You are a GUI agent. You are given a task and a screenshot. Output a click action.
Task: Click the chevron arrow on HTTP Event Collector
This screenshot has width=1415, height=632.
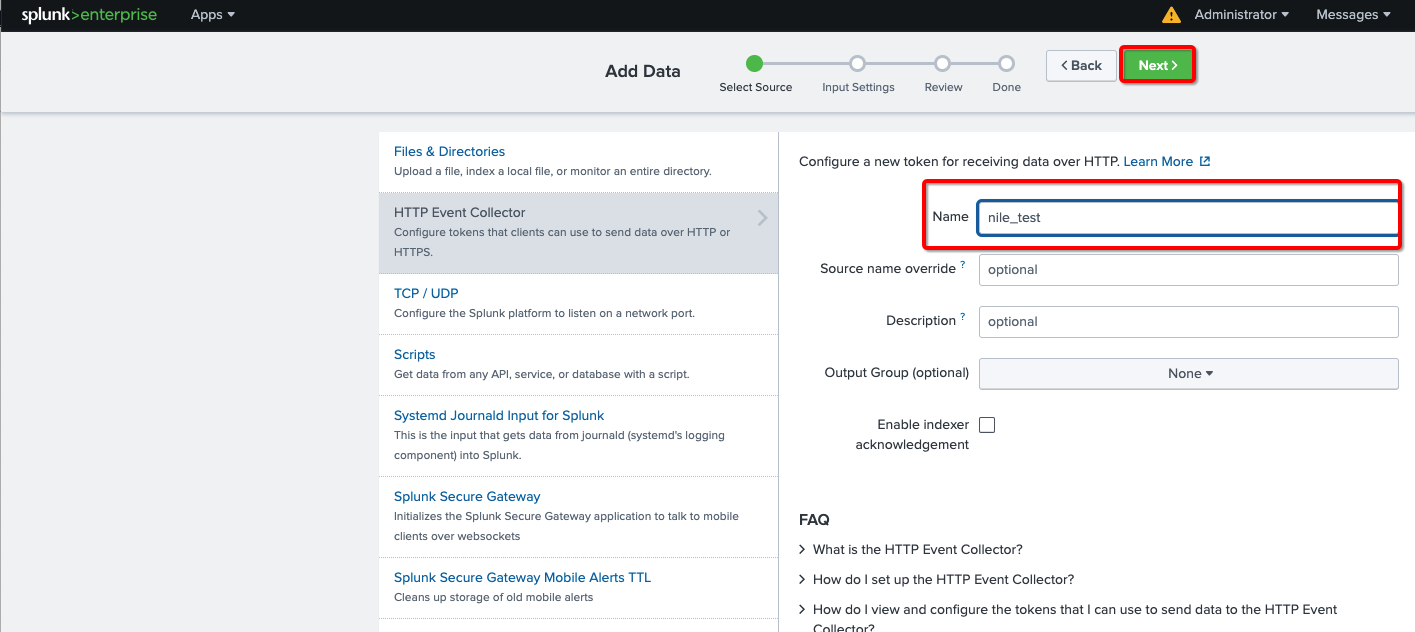tap(762, 218)
